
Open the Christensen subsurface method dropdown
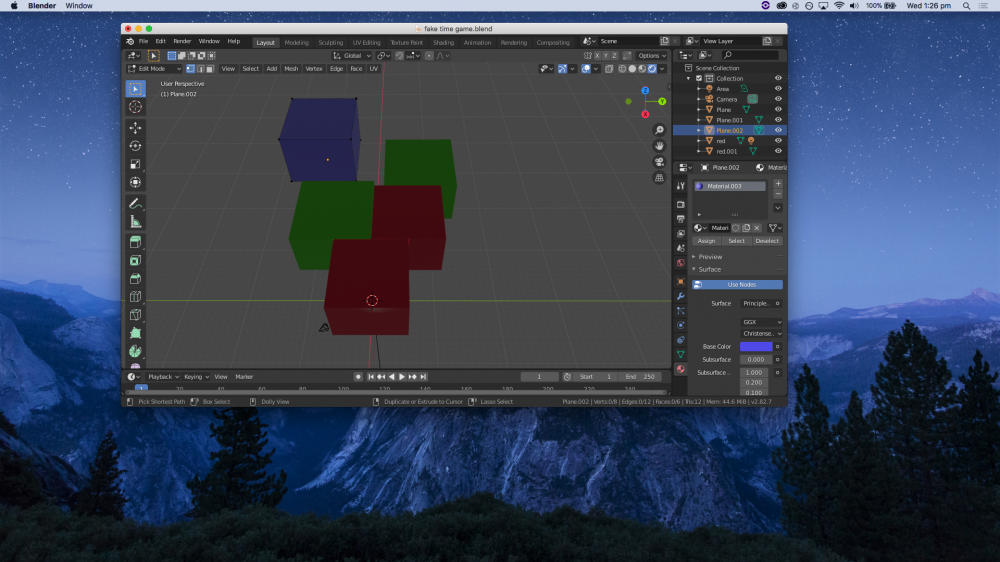coord(761,334)
